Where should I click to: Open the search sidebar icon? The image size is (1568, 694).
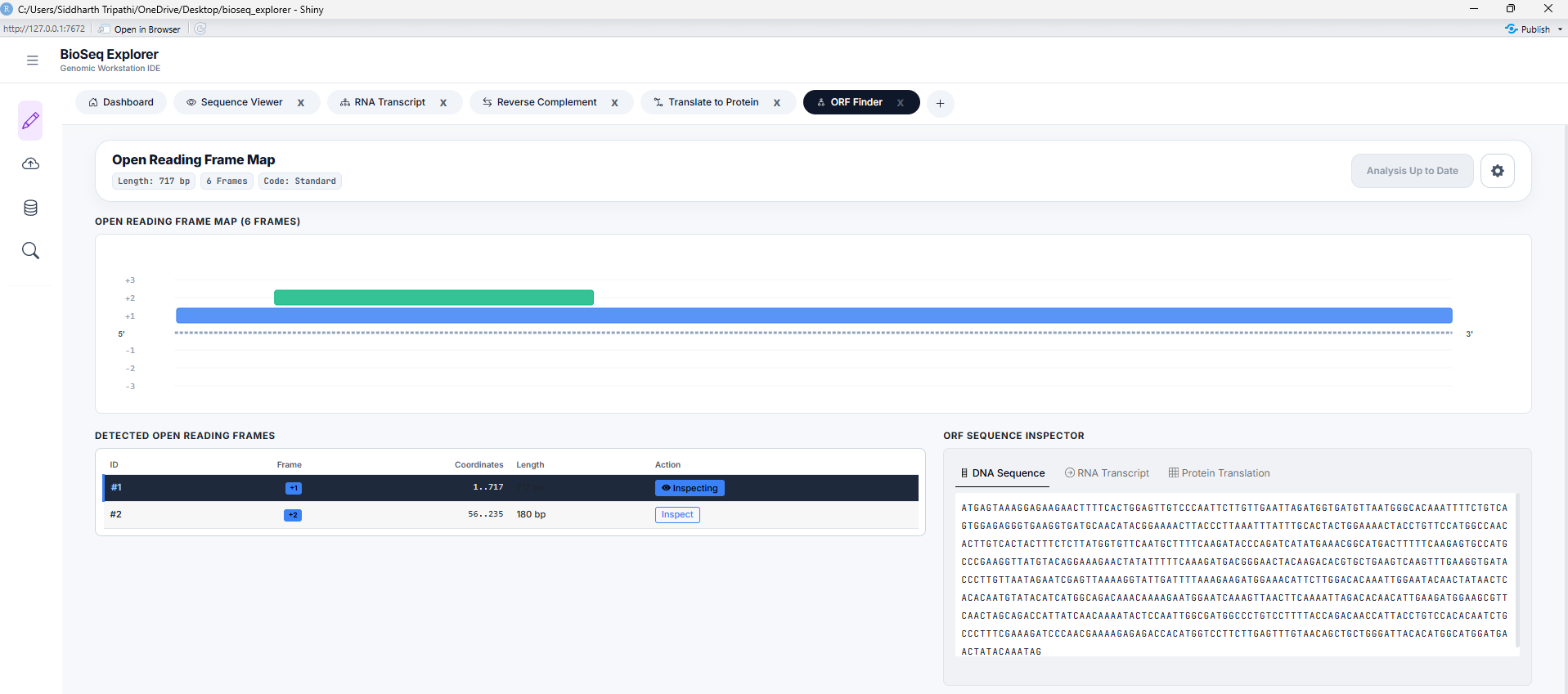(x=30, y=251)
